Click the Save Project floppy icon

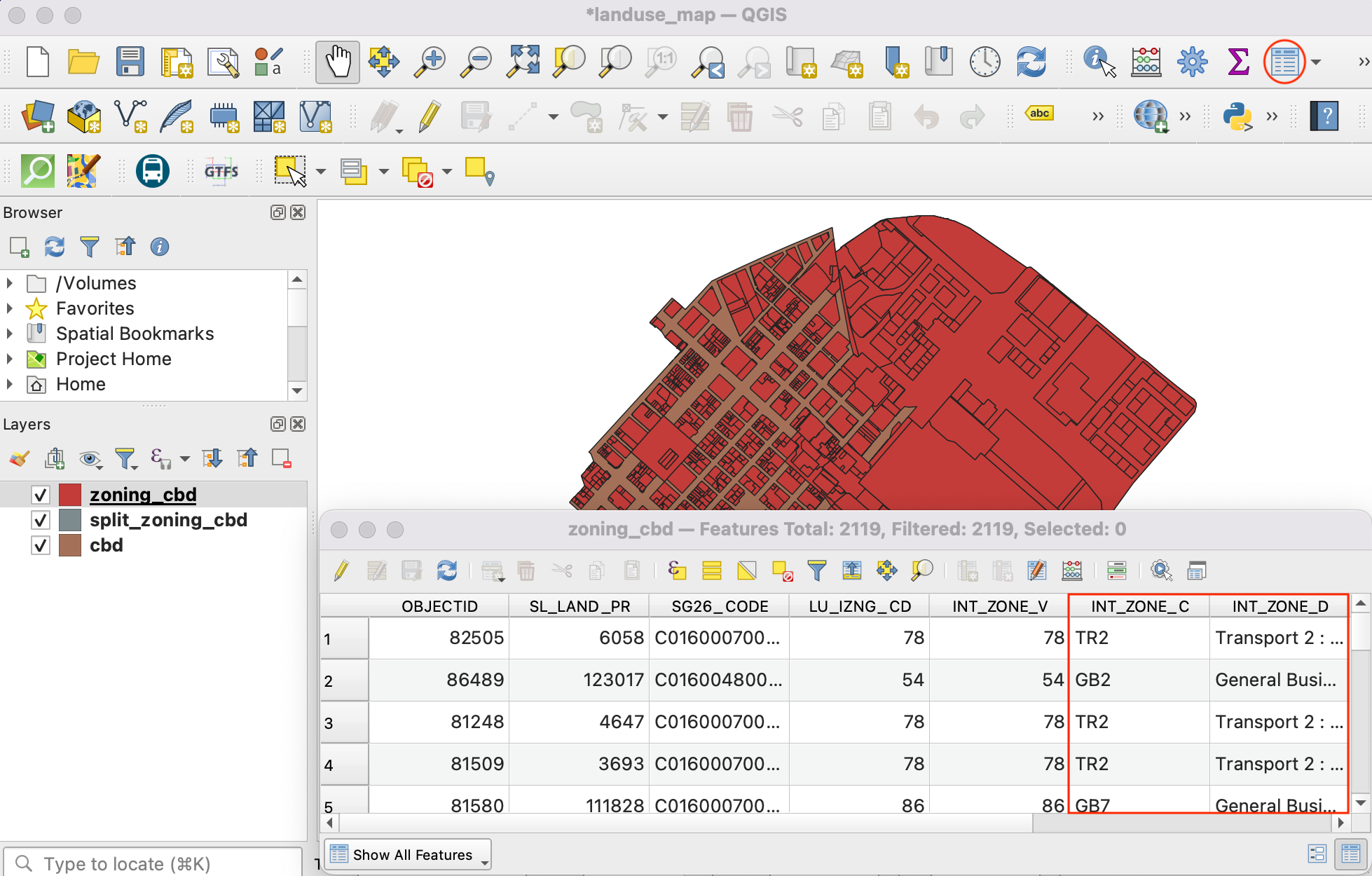tap(130, 62)
